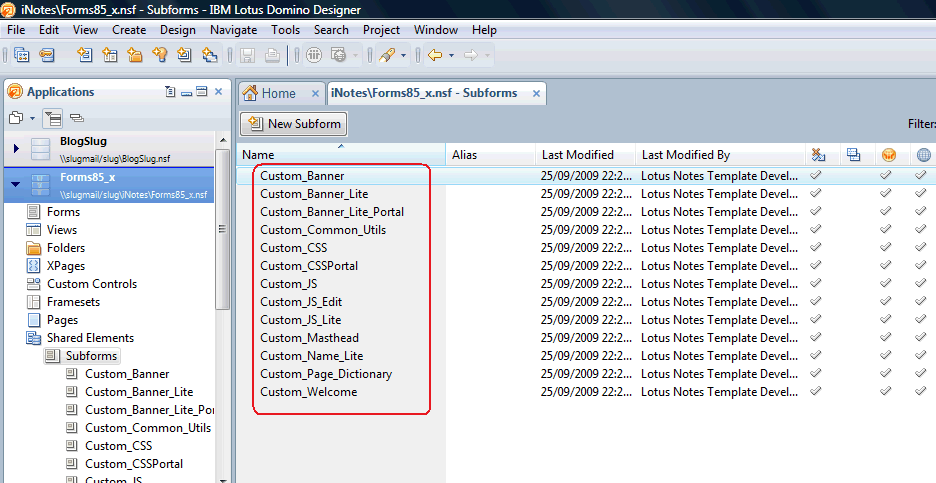This screenshot has height=483, width=936.
Task: Click the New Subform button
Action: (x=293, y=124)
